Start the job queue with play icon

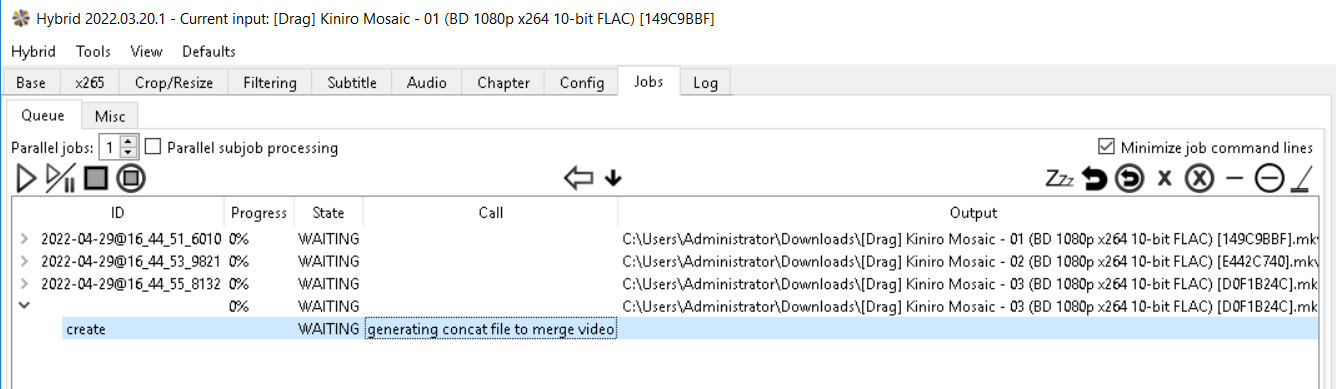[x=27, y=179]
